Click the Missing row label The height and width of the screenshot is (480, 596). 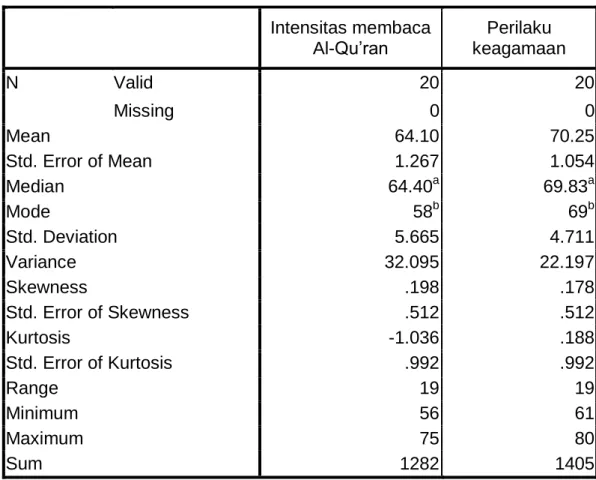click(x=144, y=111)
